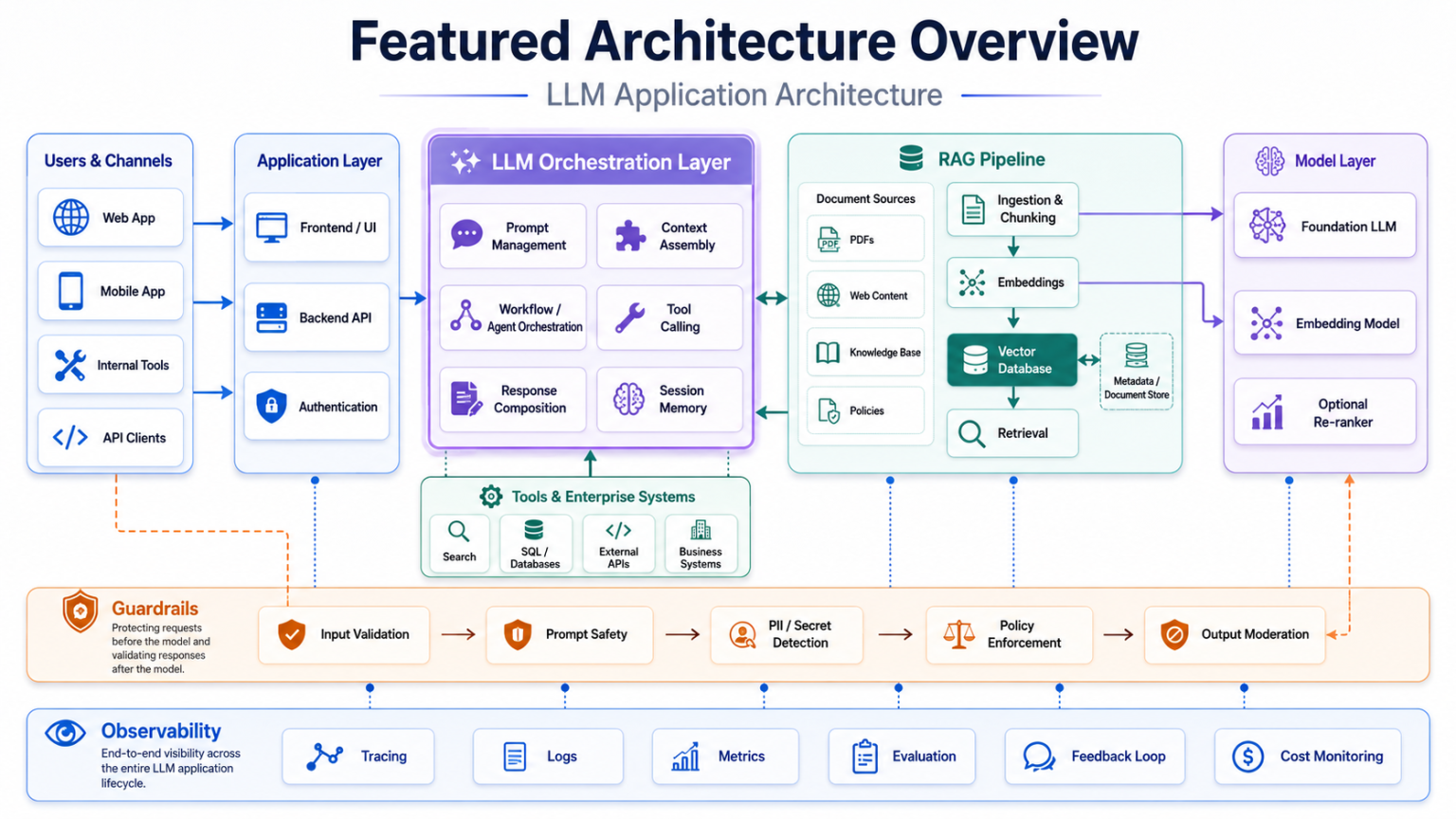Click the Tools & Enterprise Systems gear icon
The image size is (1456, 819).
pyautogui.click(x=491, y=496)
